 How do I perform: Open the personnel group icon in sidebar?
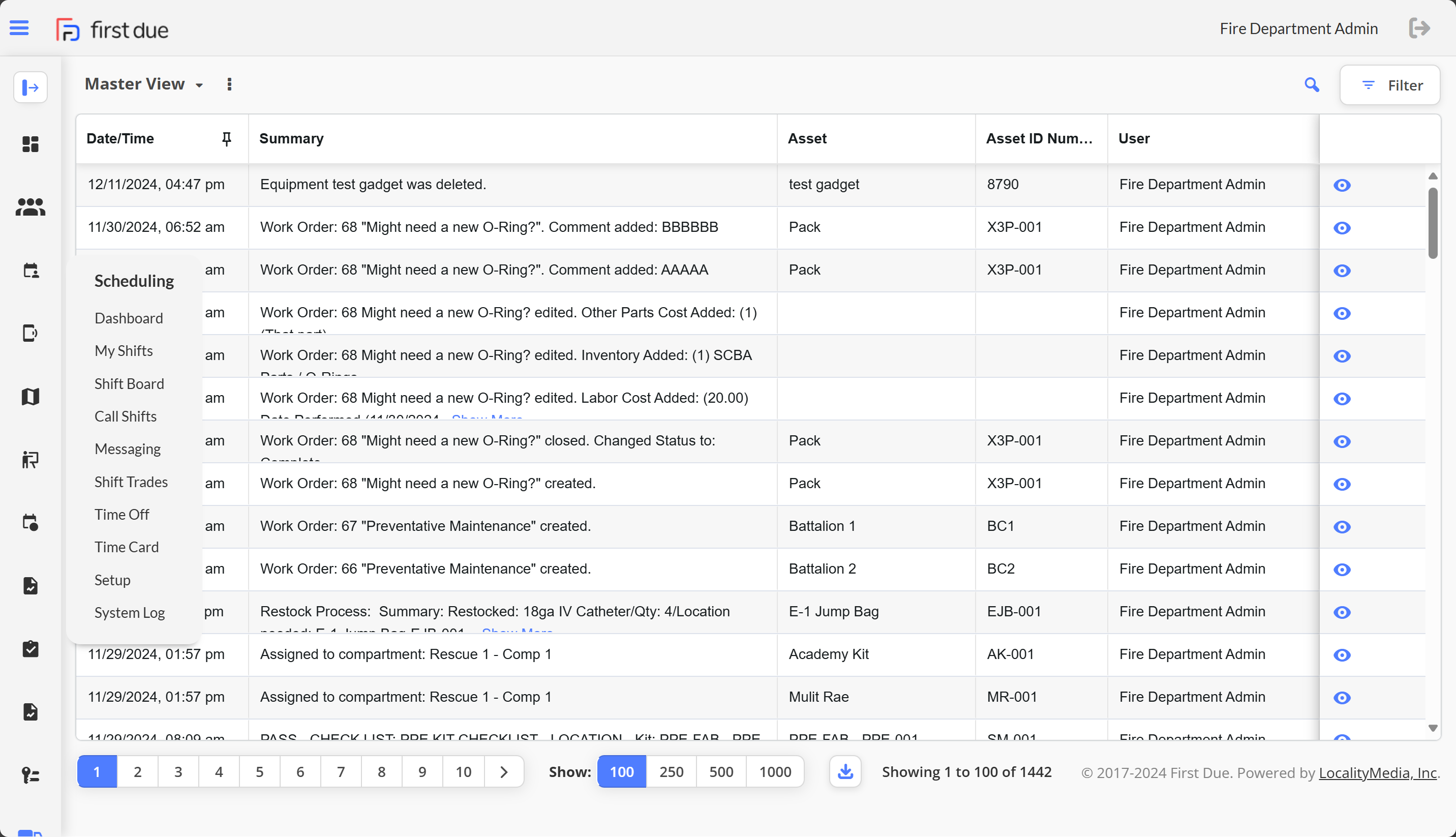(x=31, y=207)
